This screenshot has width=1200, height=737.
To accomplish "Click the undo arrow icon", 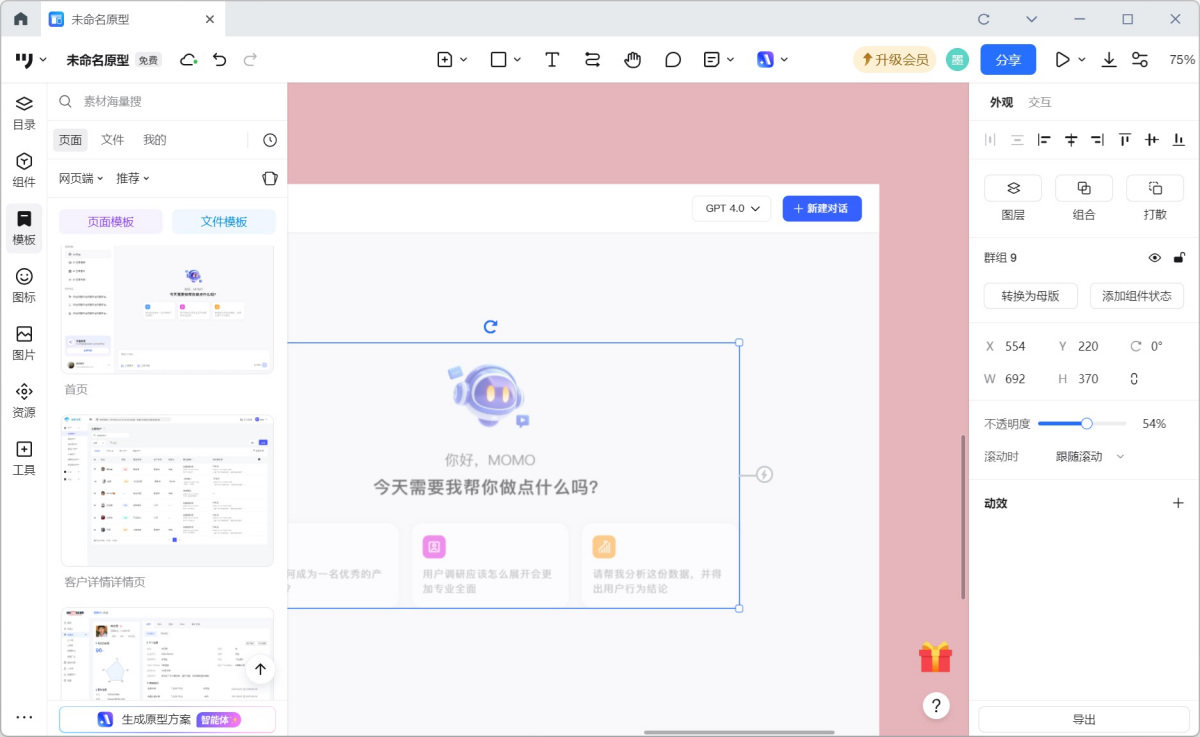I will coord(220,60).
